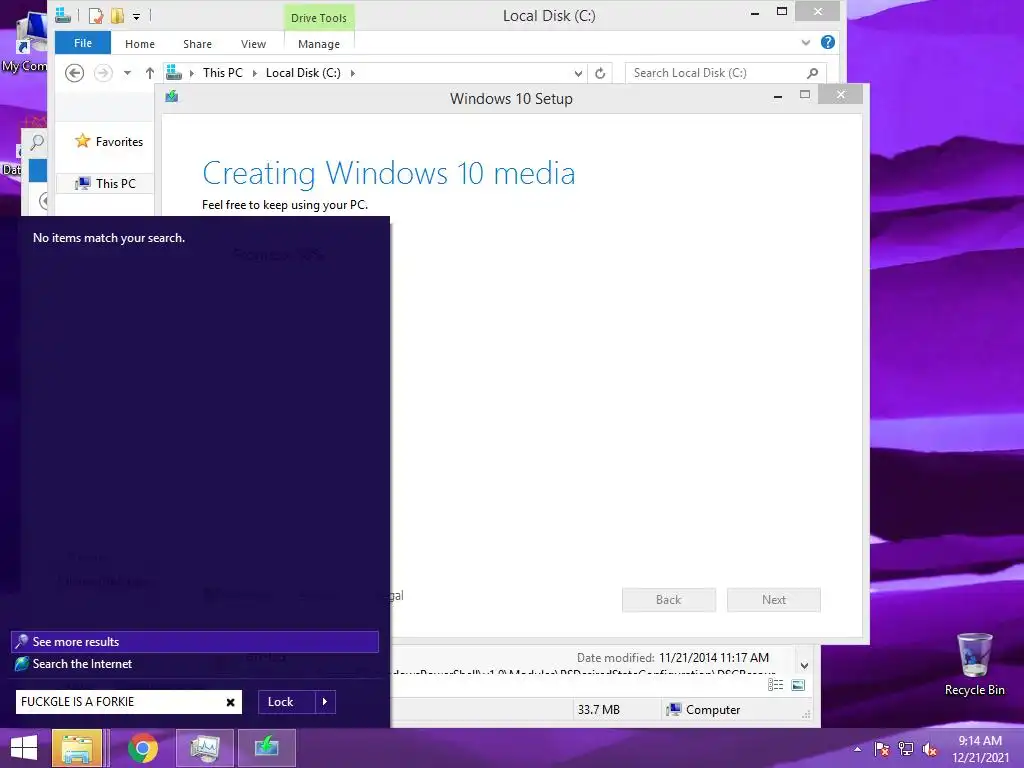Click Local Disk (C:) breadcrumb in address bar

303,73
